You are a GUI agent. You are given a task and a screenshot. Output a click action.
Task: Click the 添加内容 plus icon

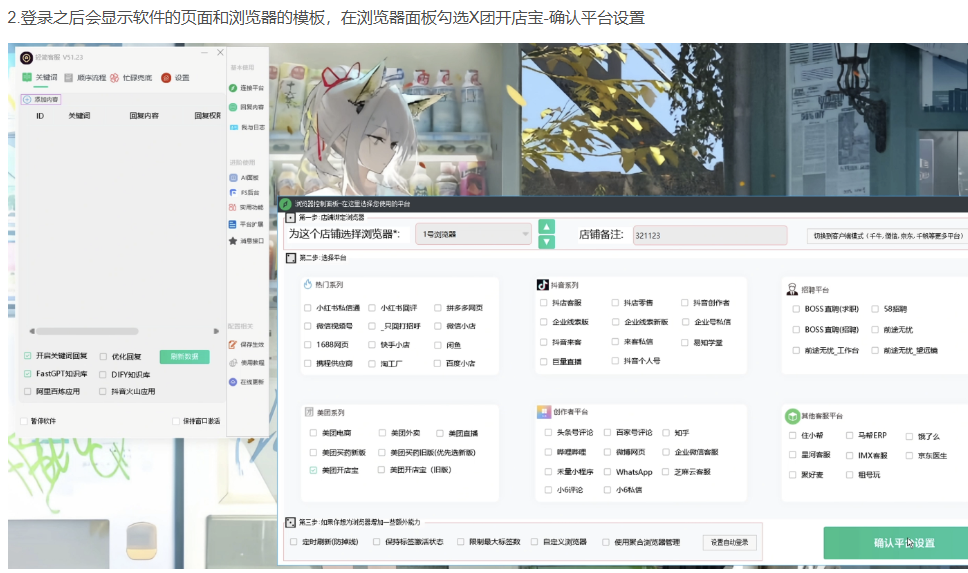(x=28, y=99)
